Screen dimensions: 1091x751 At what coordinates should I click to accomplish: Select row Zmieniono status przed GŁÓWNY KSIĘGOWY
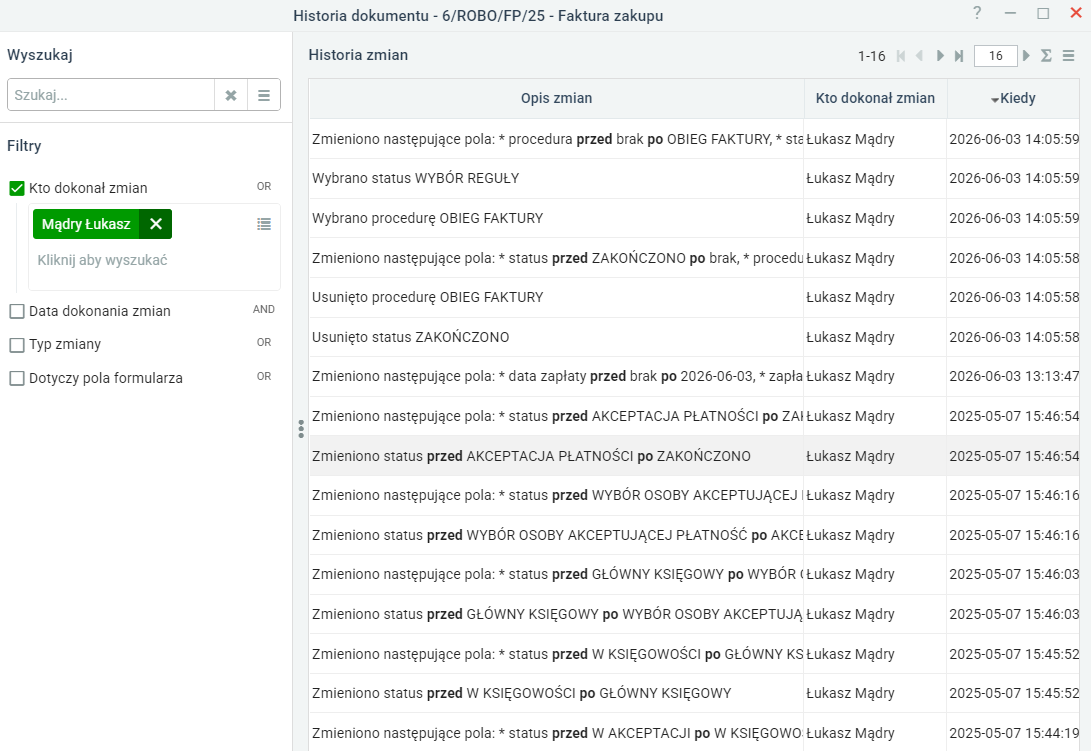(x=694, y=614)
